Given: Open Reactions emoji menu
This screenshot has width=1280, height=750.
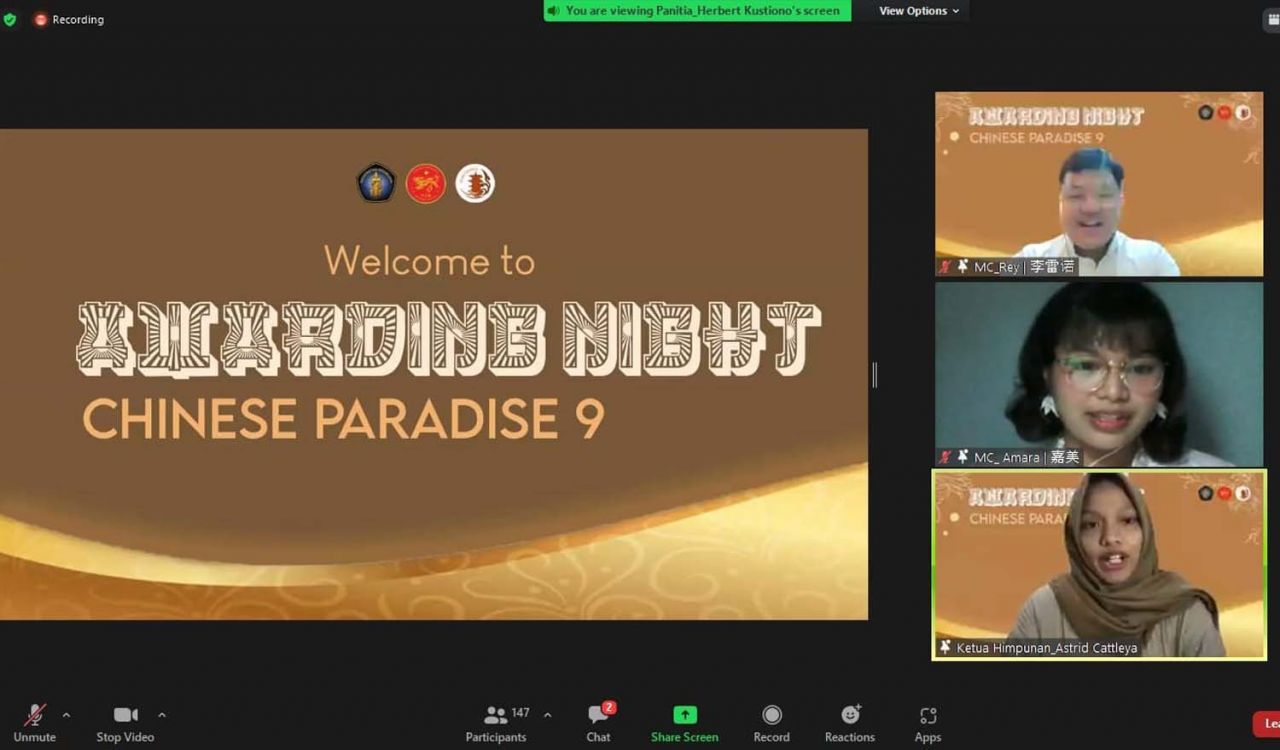Looking at the screenshot, I should 850,723.
